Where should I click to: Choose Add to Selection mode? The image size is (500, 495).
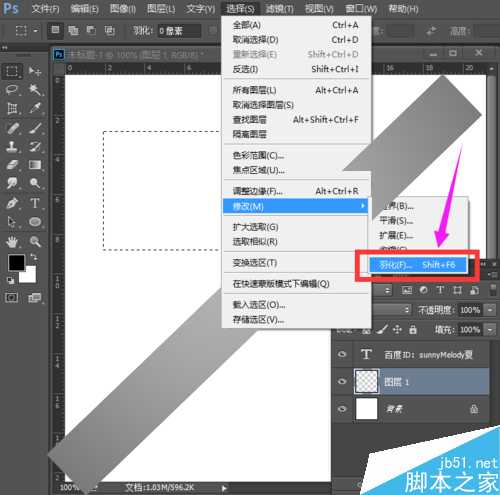pyautogui.click(x=73, y=30)
